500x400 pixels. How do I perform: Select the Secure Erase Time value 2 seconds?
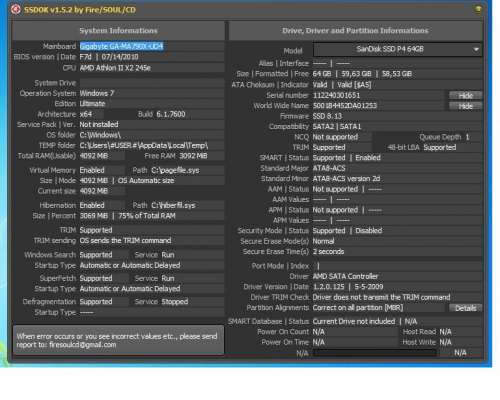click(328, 252)
